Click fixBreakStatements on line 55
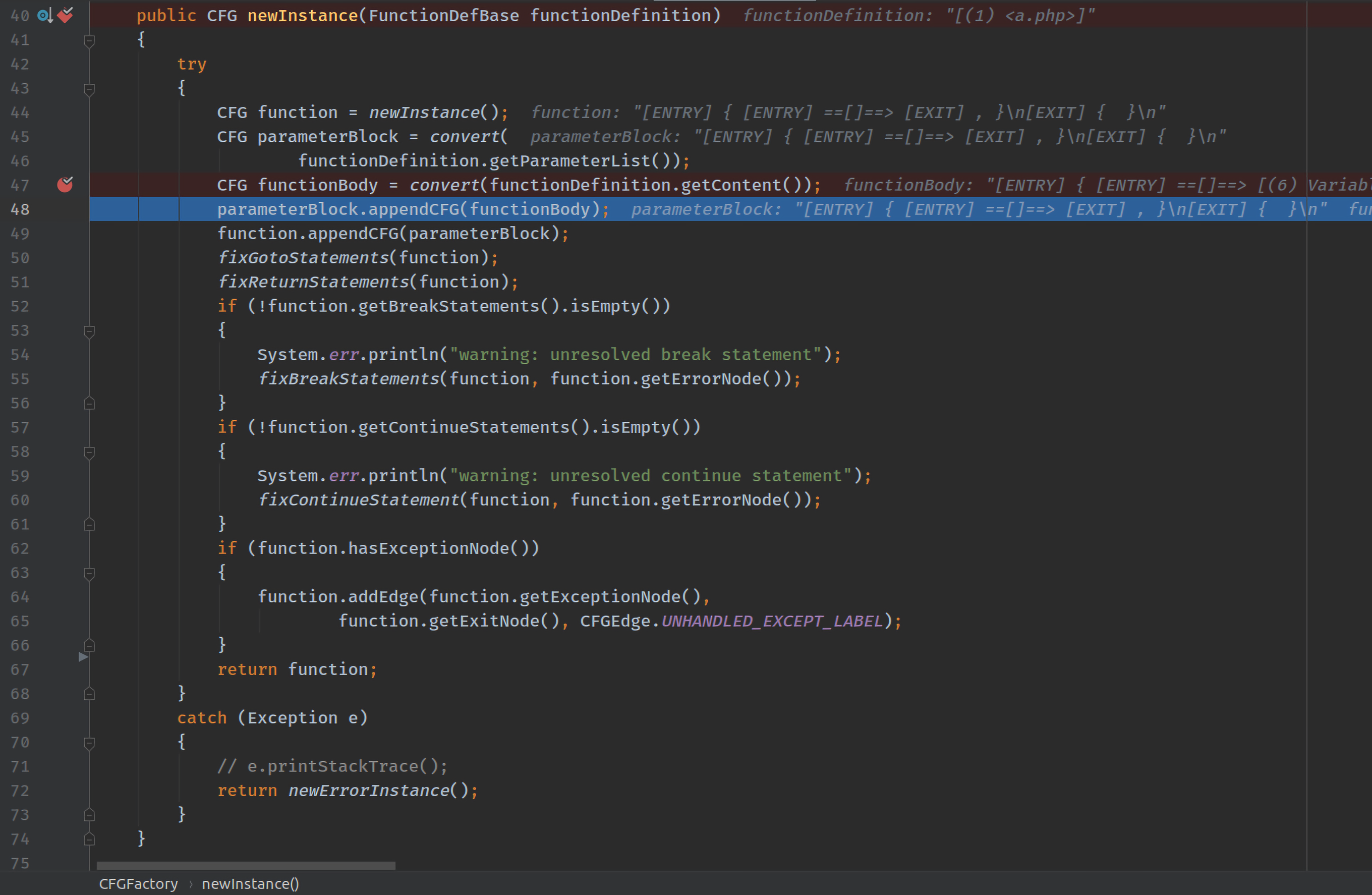 [349, 379]
